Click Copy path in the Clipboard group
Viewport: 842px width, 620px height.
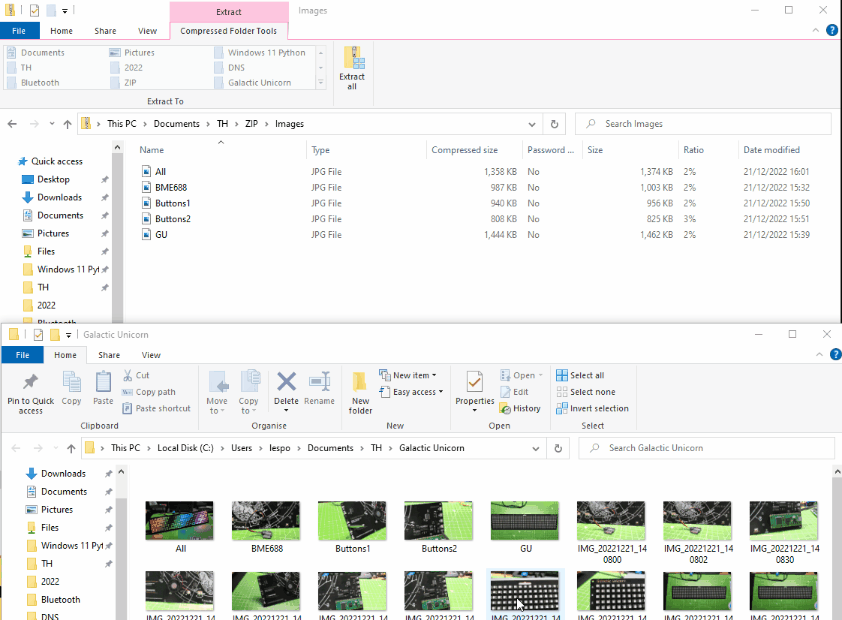point(152,392)
